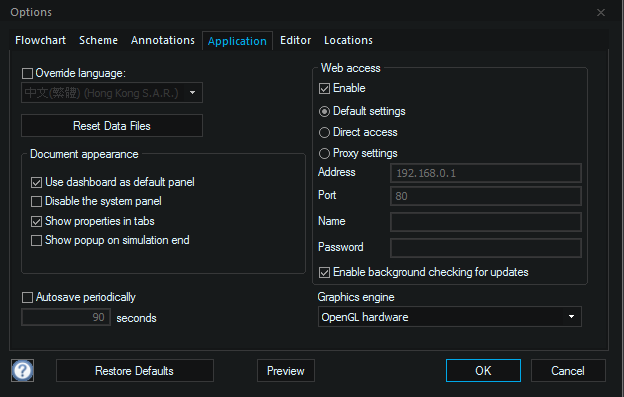Select the Application tab
Viewport: 624px width, 397px height.
click(237, 41)
